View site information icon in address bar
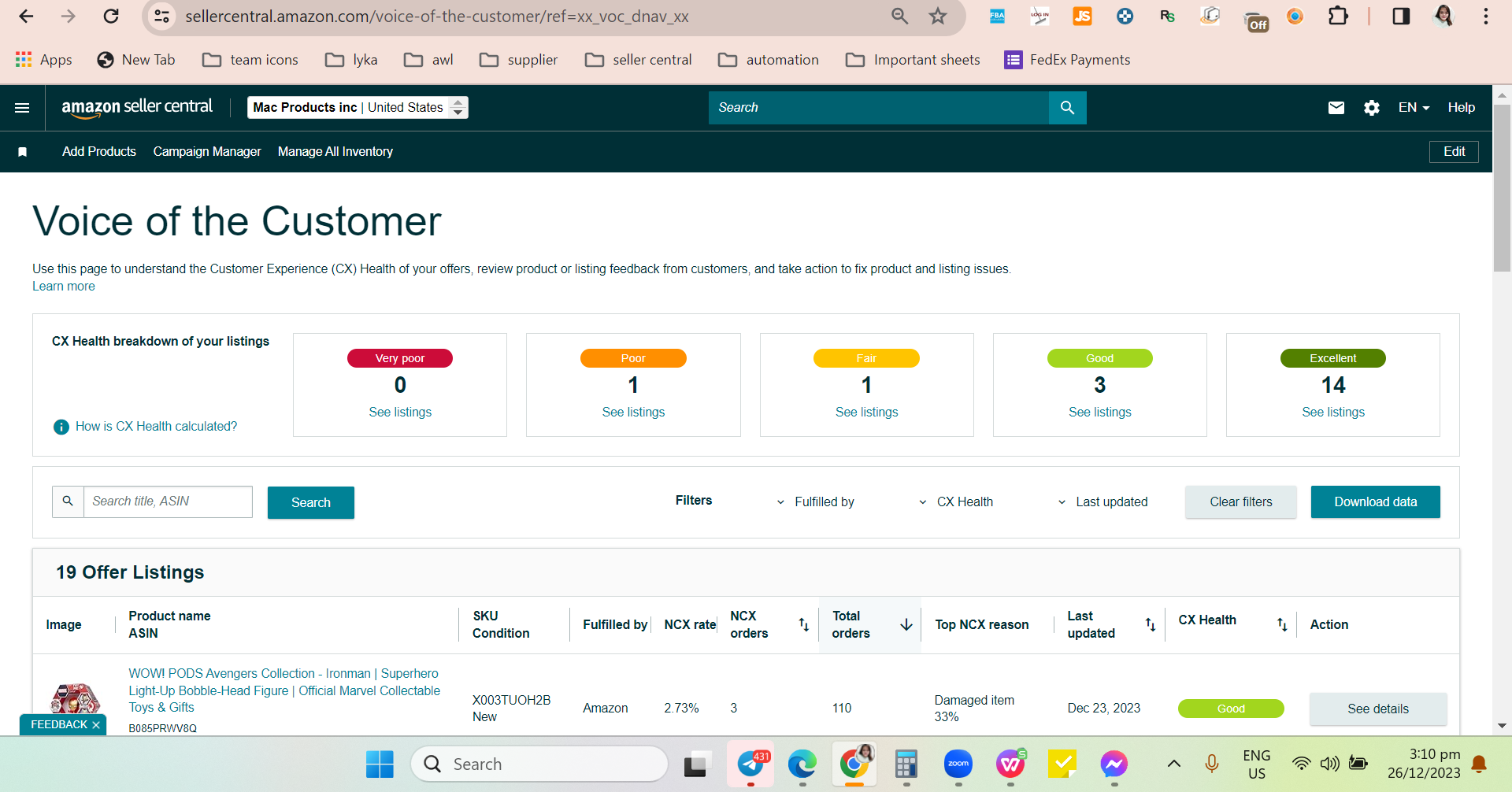The height and width of the screenshot is (792, 1512). point(162,17)
